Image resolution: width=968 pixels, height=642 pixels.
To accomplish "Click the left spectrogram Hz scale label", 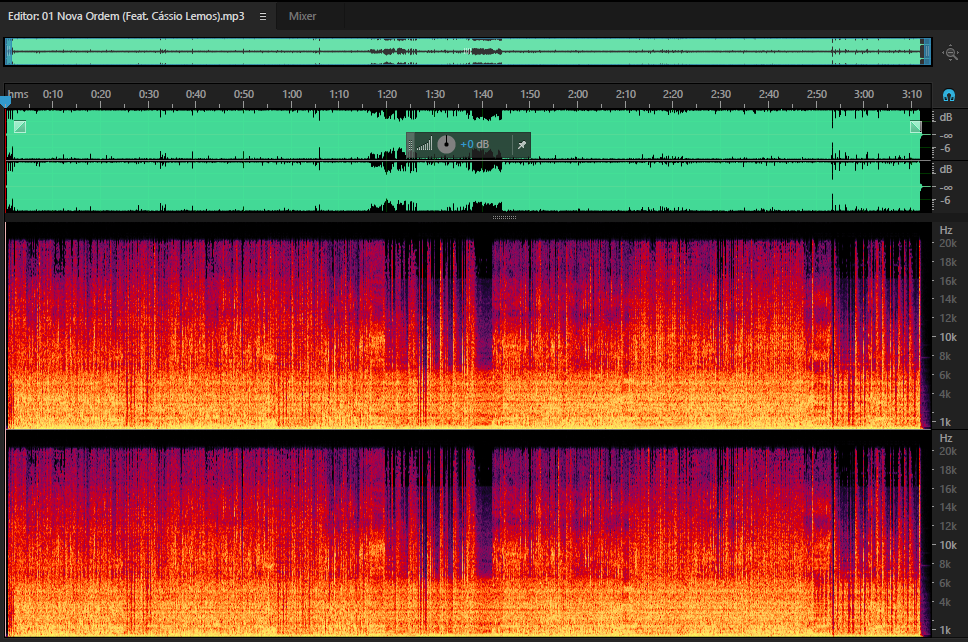I will 946,230.
